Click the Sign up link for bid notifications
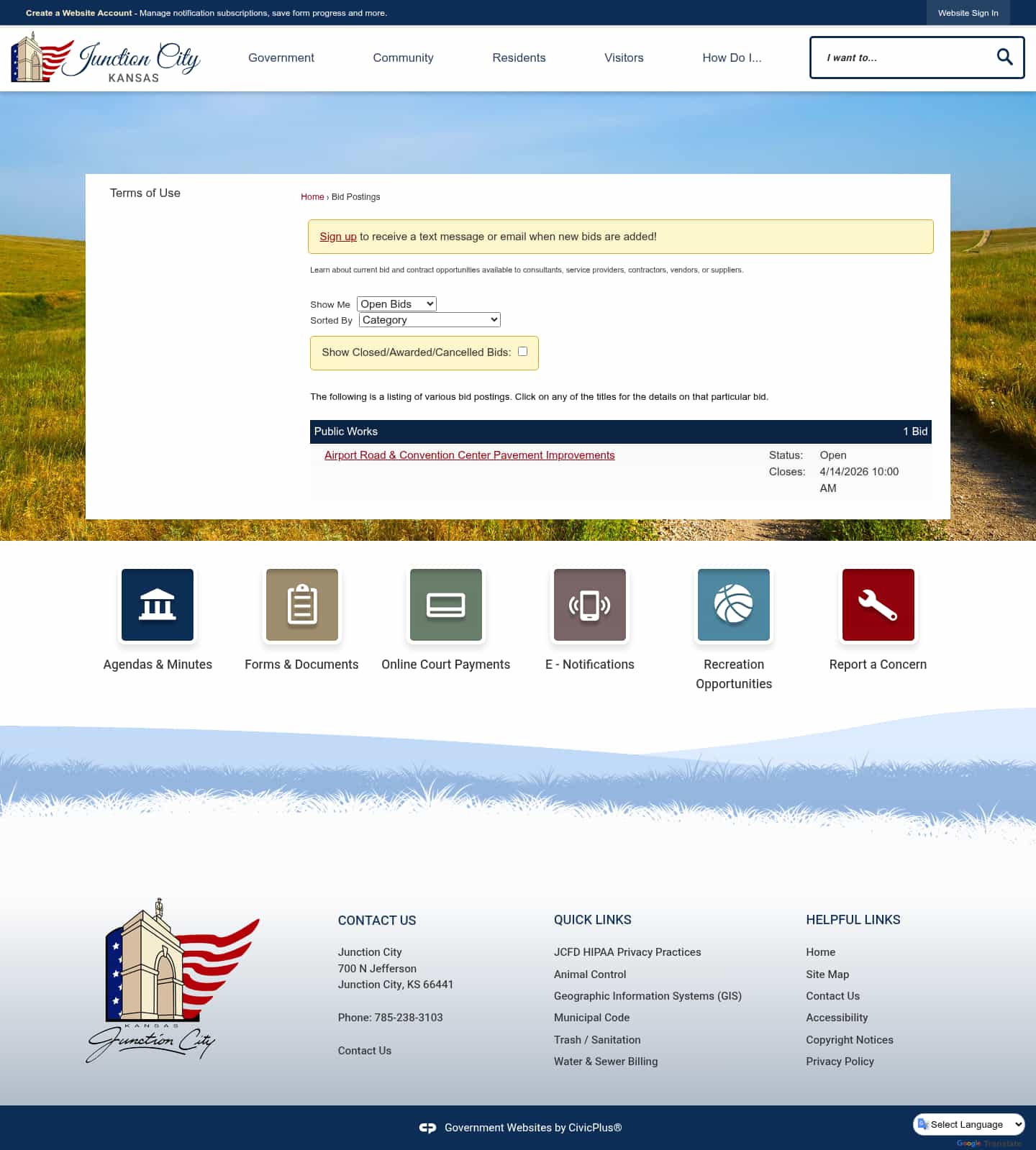This screenshot has width=1036, height=1150. pos(338,237)
